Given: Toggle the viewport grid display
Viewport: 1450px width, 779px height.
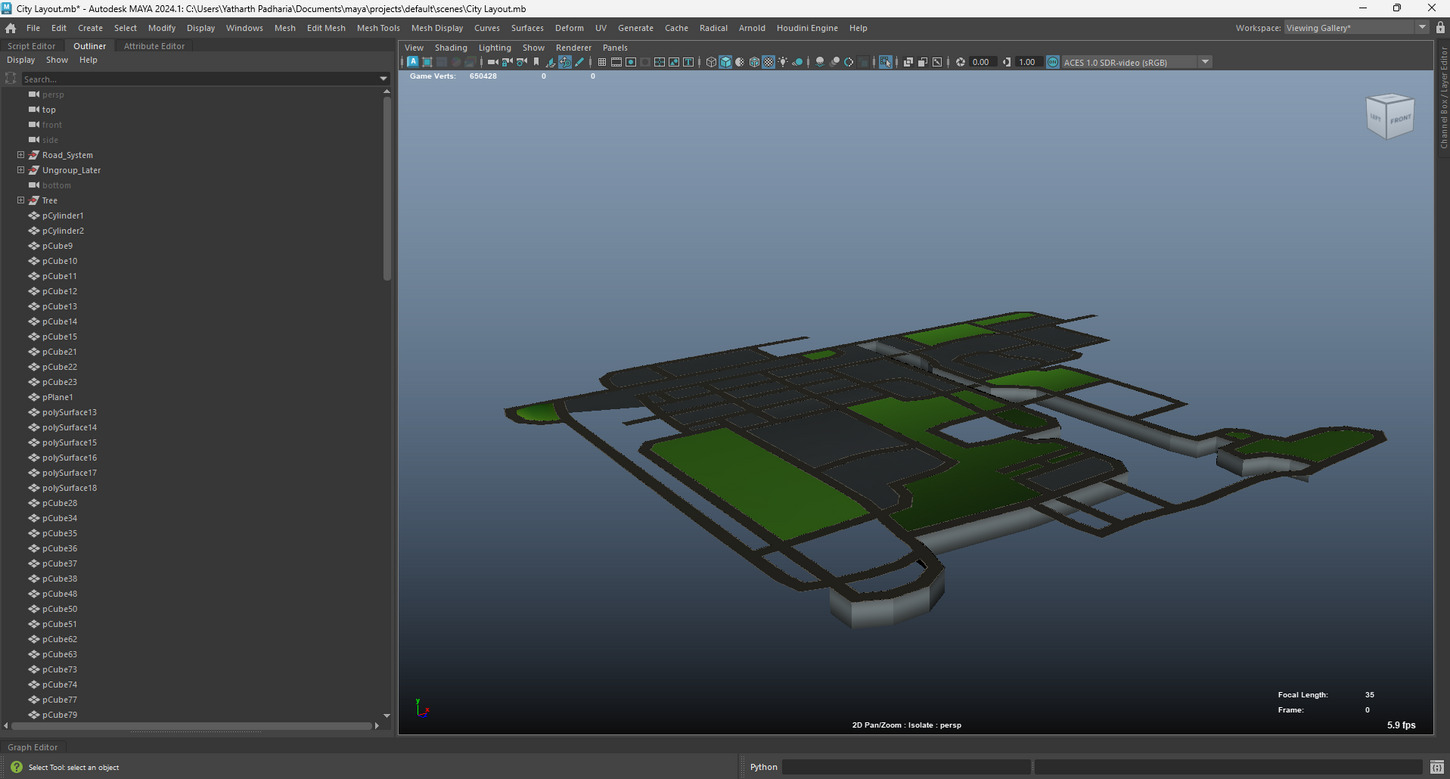Looking at the screenshot, I should click(601, 62).
